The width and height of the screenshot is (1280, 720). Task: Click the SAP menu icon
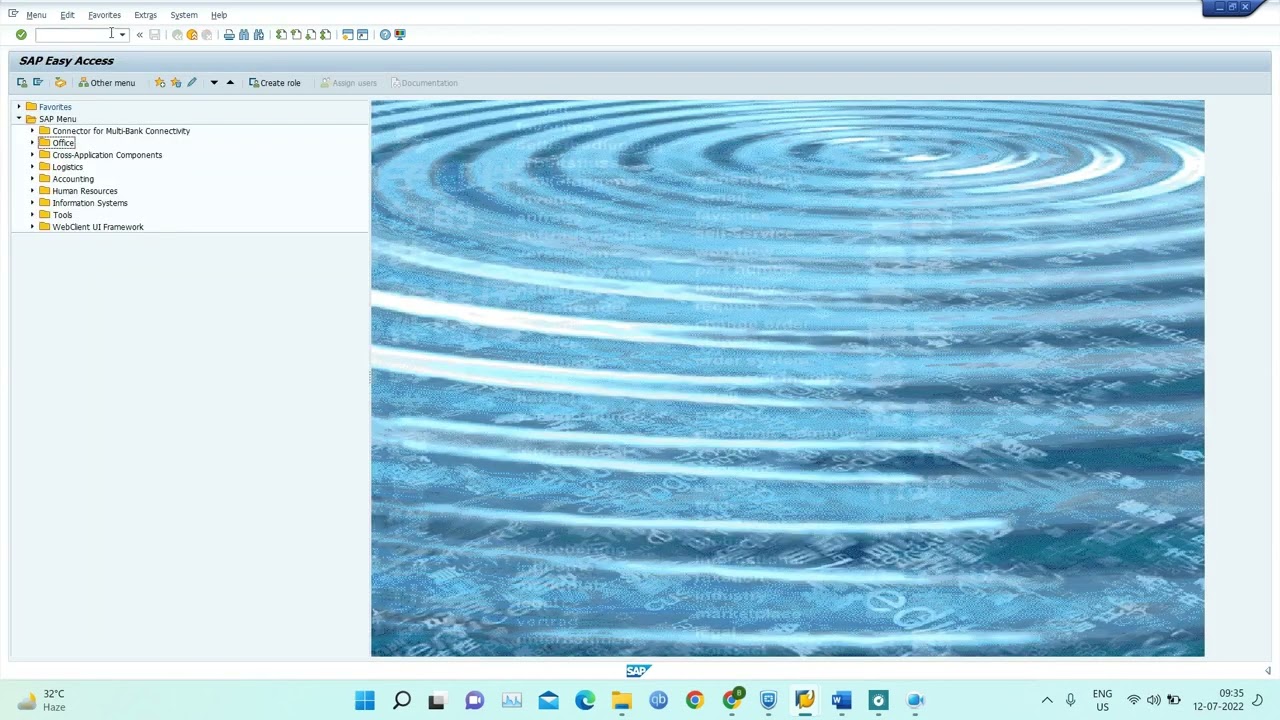click(38, 83)
